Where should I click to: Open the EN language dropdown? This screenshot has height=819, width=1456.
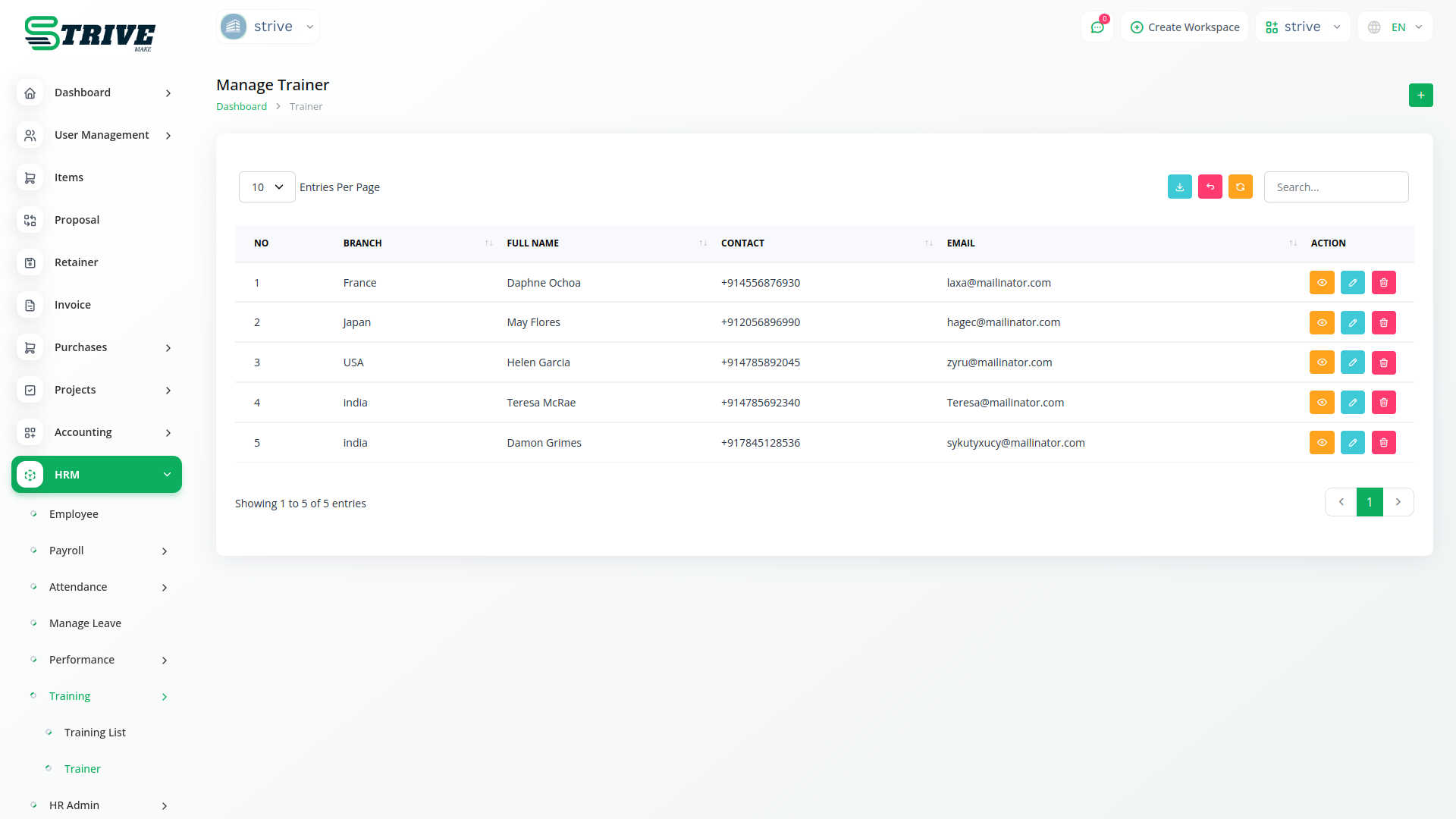(1395, 27)
